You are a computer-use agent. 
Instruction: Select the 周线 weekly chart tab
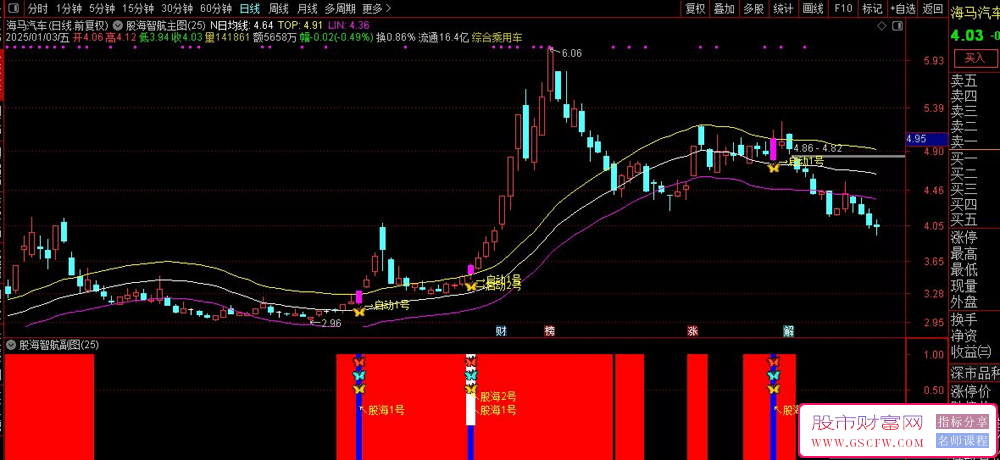click(279, 8)
